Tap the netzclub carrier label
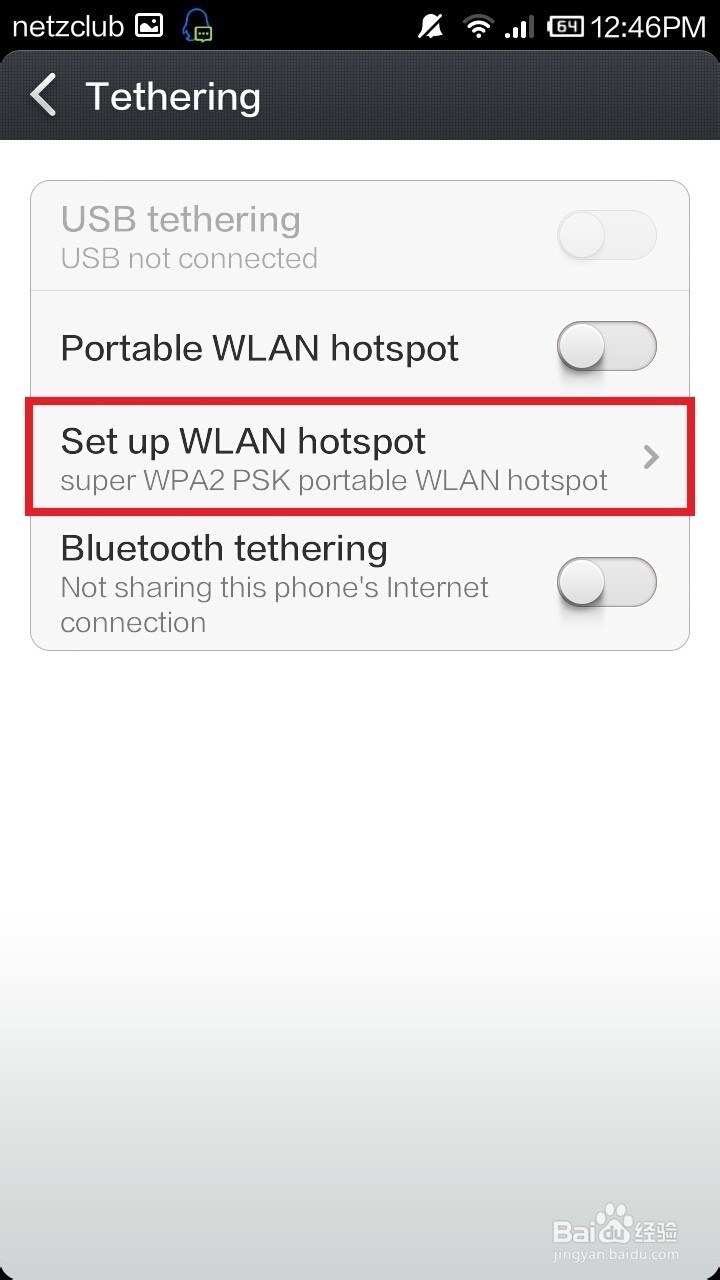Image resolution: width=720 pixels, height=1280 pixels. pos(68,26)
